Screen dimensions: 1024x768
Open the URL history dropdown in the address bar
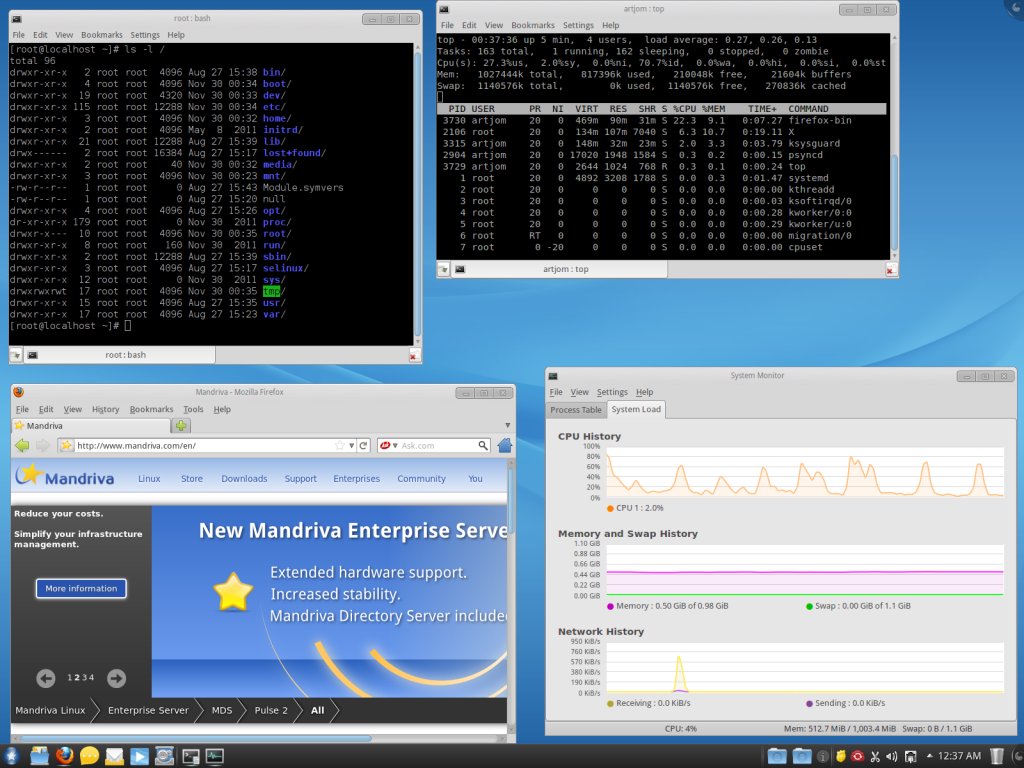pos(353,445)
